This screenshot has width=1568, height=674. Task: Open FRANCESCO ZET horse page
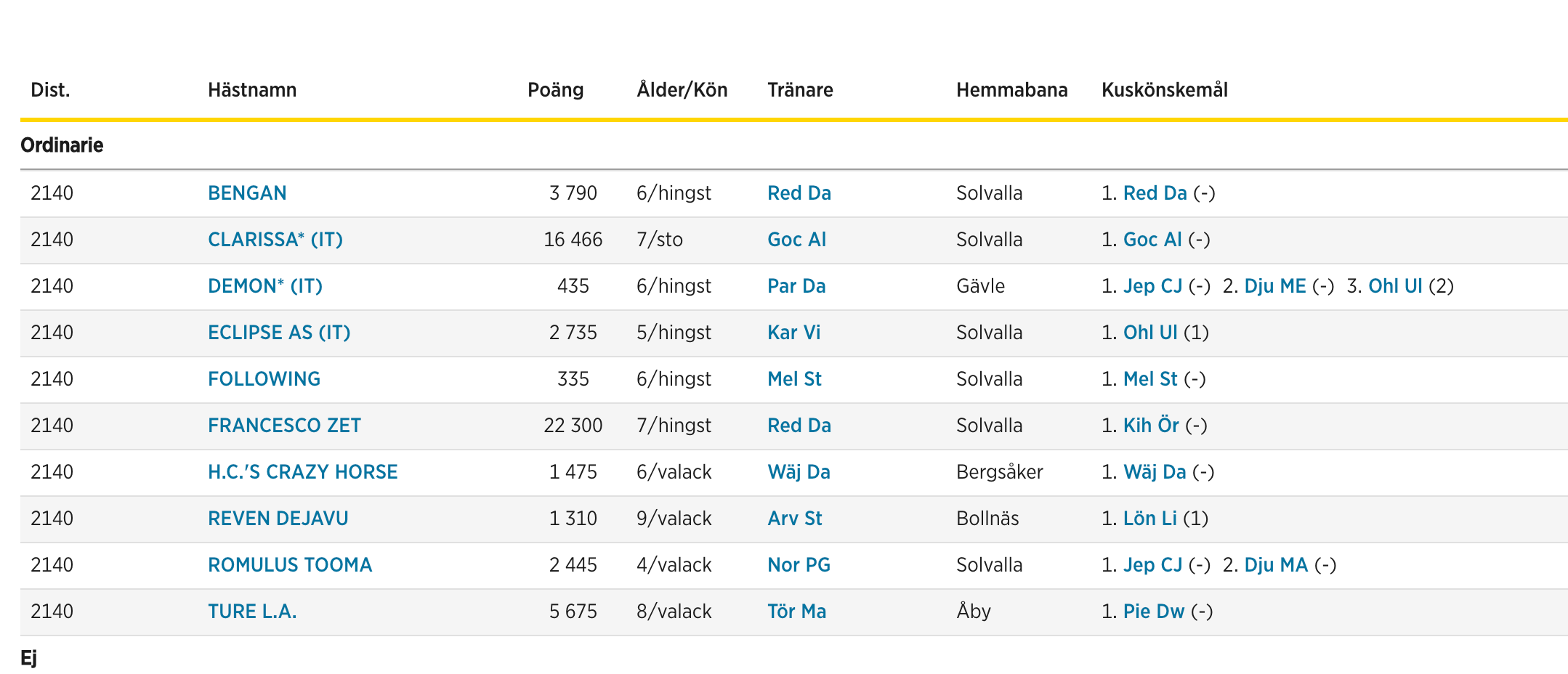[x=284, y=426]
